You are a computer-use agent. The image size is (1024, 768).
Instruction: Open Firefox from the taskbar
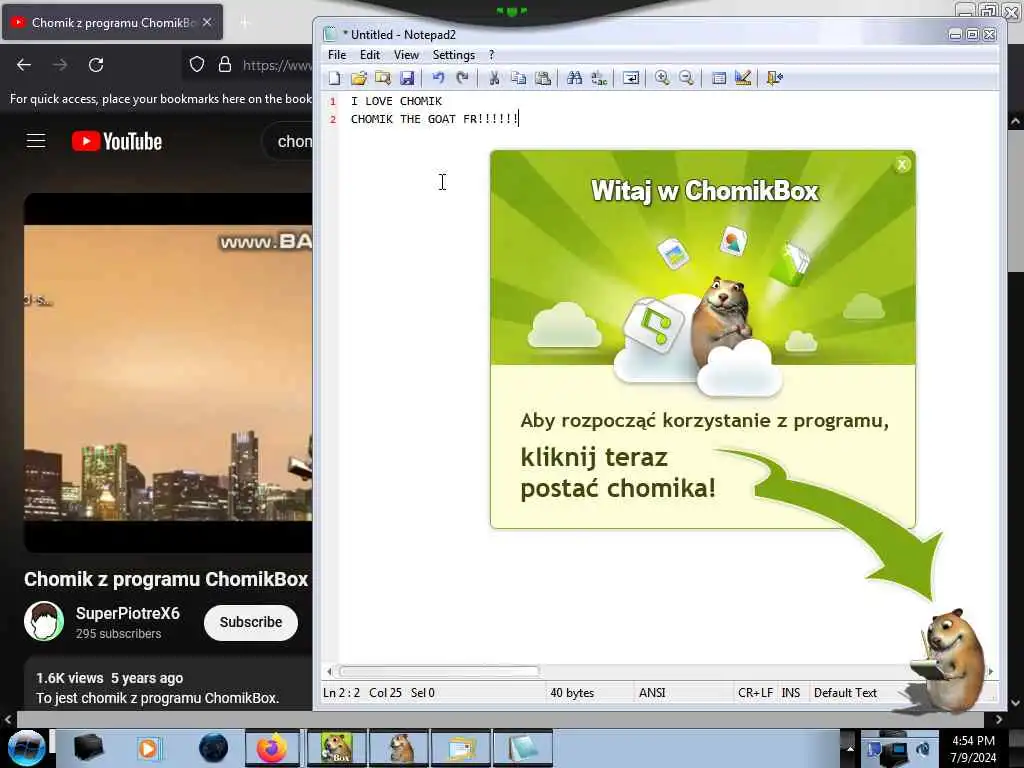(272, 748)
